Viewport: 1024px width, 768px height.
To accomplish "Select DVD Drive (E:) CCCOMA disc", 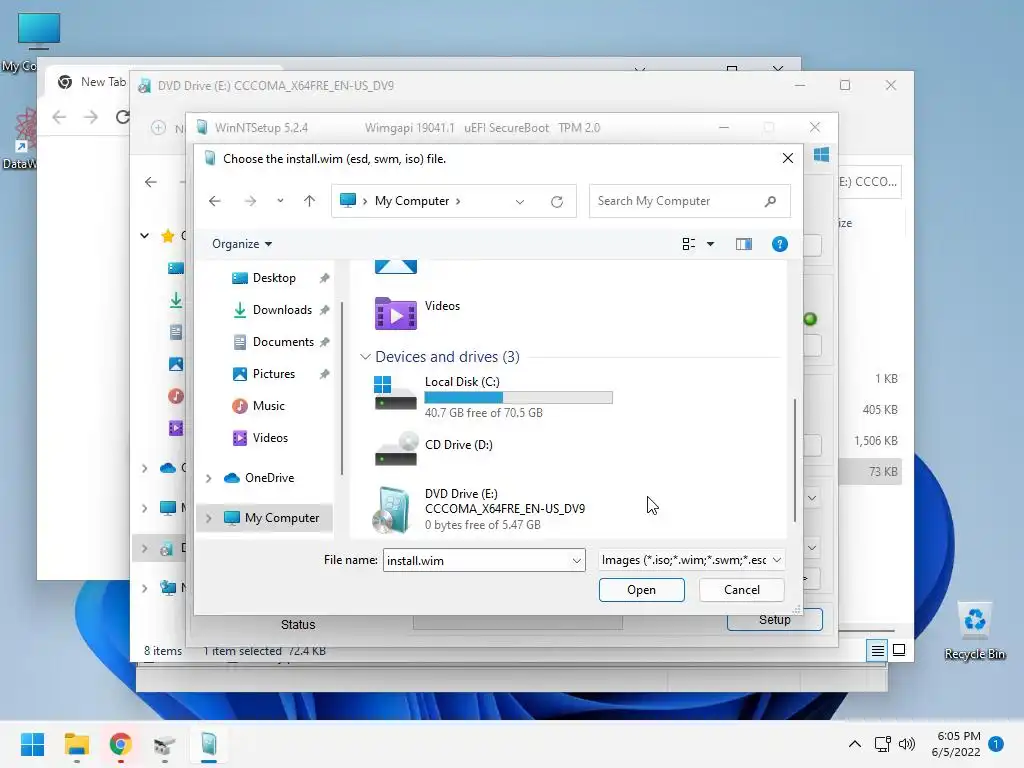I will (480, 509).
